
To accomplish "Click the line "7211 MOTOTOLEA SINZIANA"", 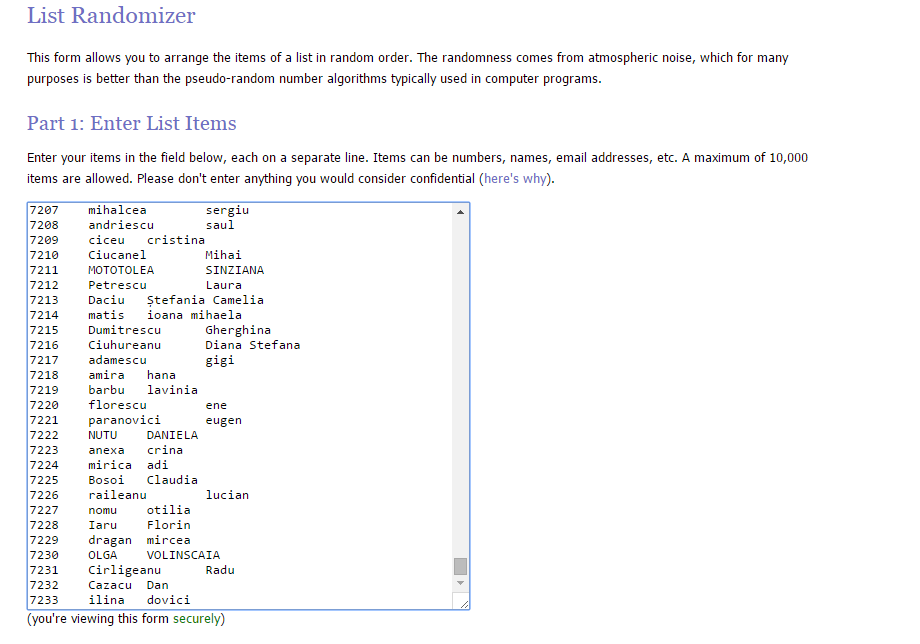I will [x=147, y=270].
